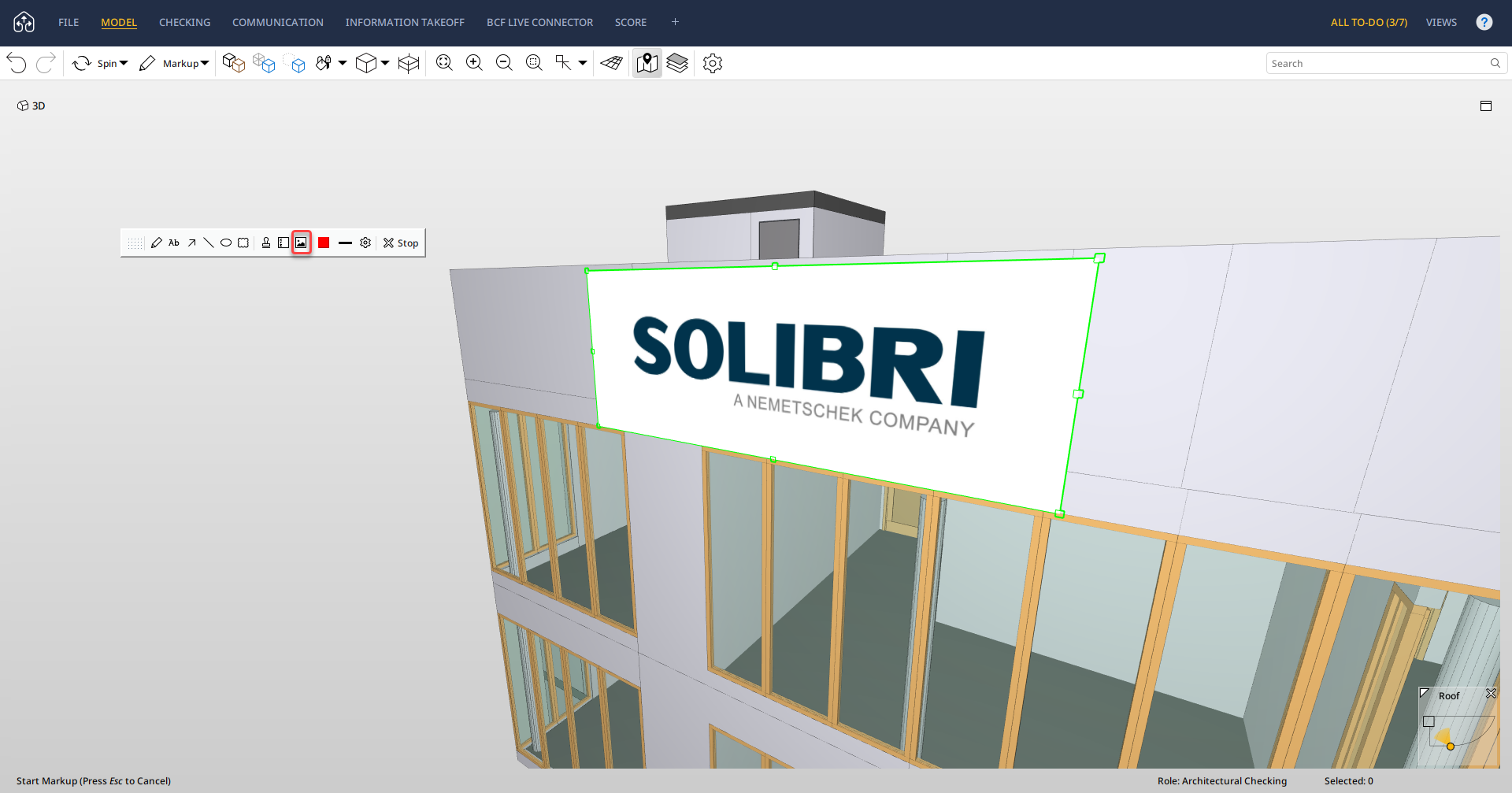Image resolution: width=1512 pixels, height=793 pixels.
Task: Click the dimension measuring tool icon
Action: click(563, 63)
